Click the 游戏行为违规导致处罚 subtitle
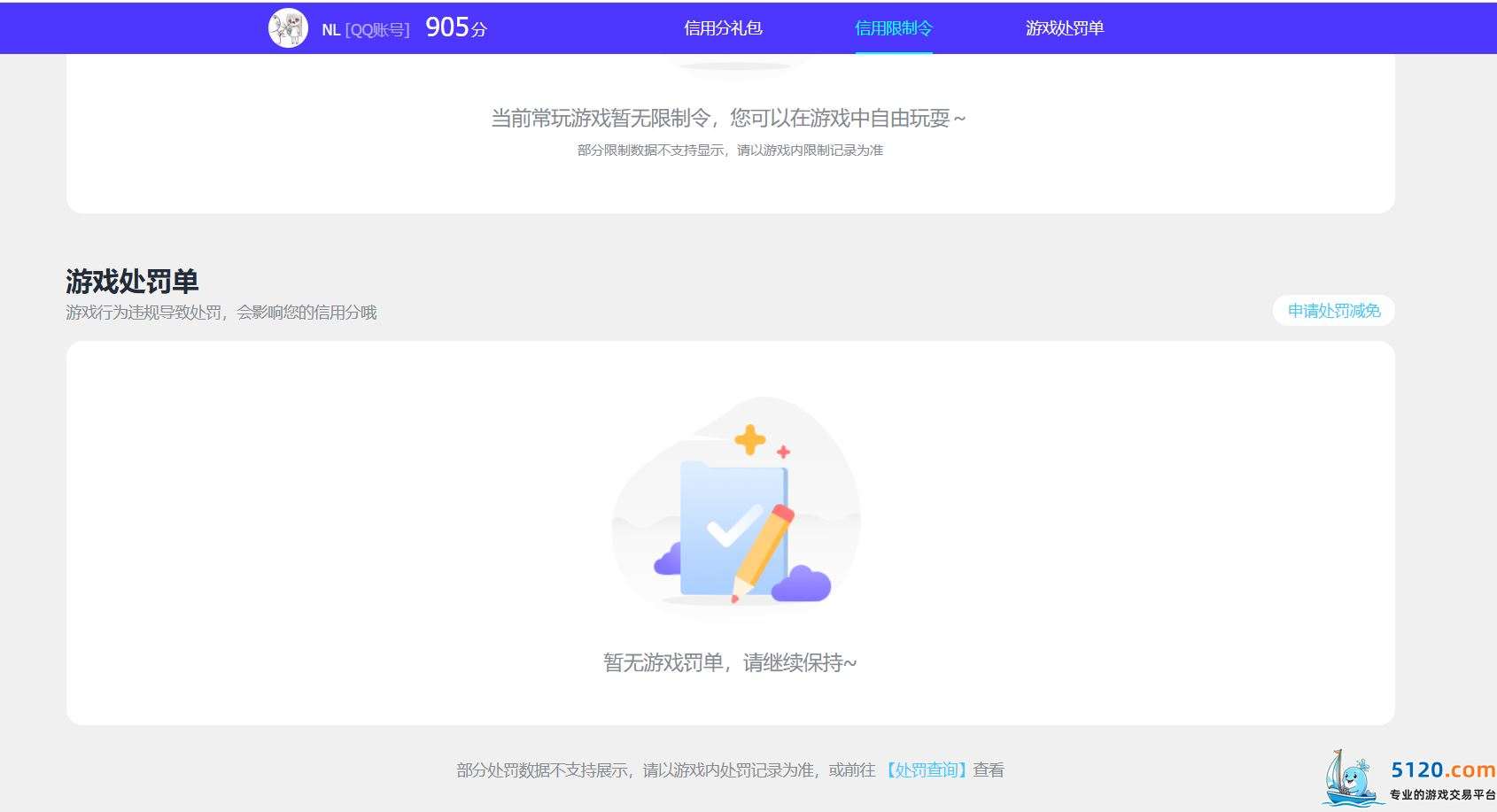The height and width of the screenshot is (812, 1497). pos(221,313)
